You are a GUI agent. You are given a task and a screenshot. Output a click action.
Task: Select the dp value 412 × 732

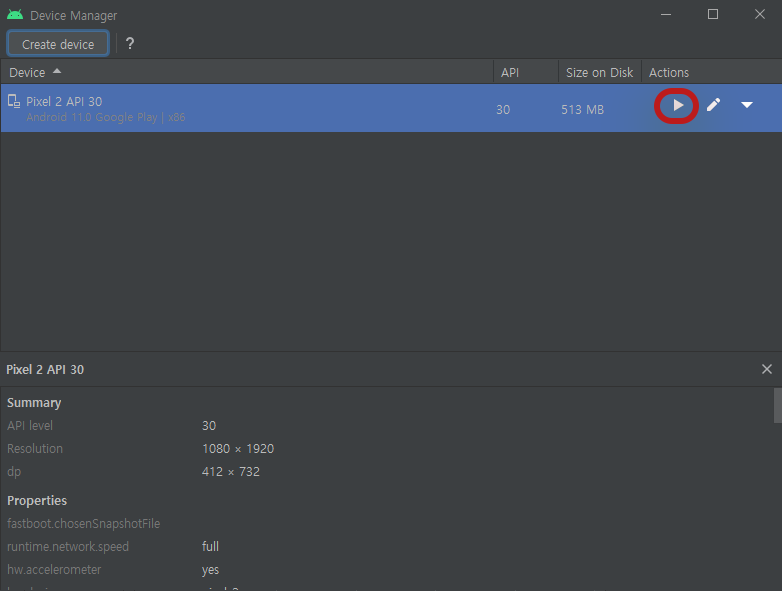[231, 471]
